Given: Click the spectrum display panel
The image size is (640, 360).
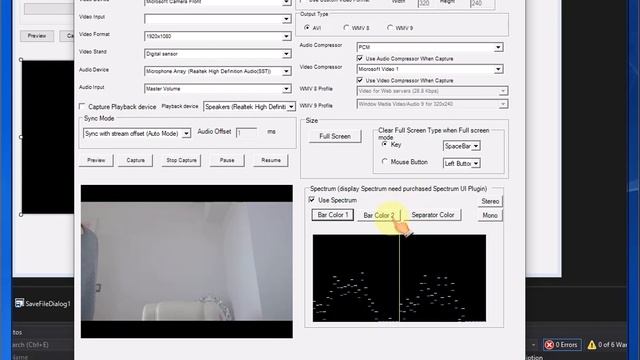Looking at the screenshot, I should [399, 278].
